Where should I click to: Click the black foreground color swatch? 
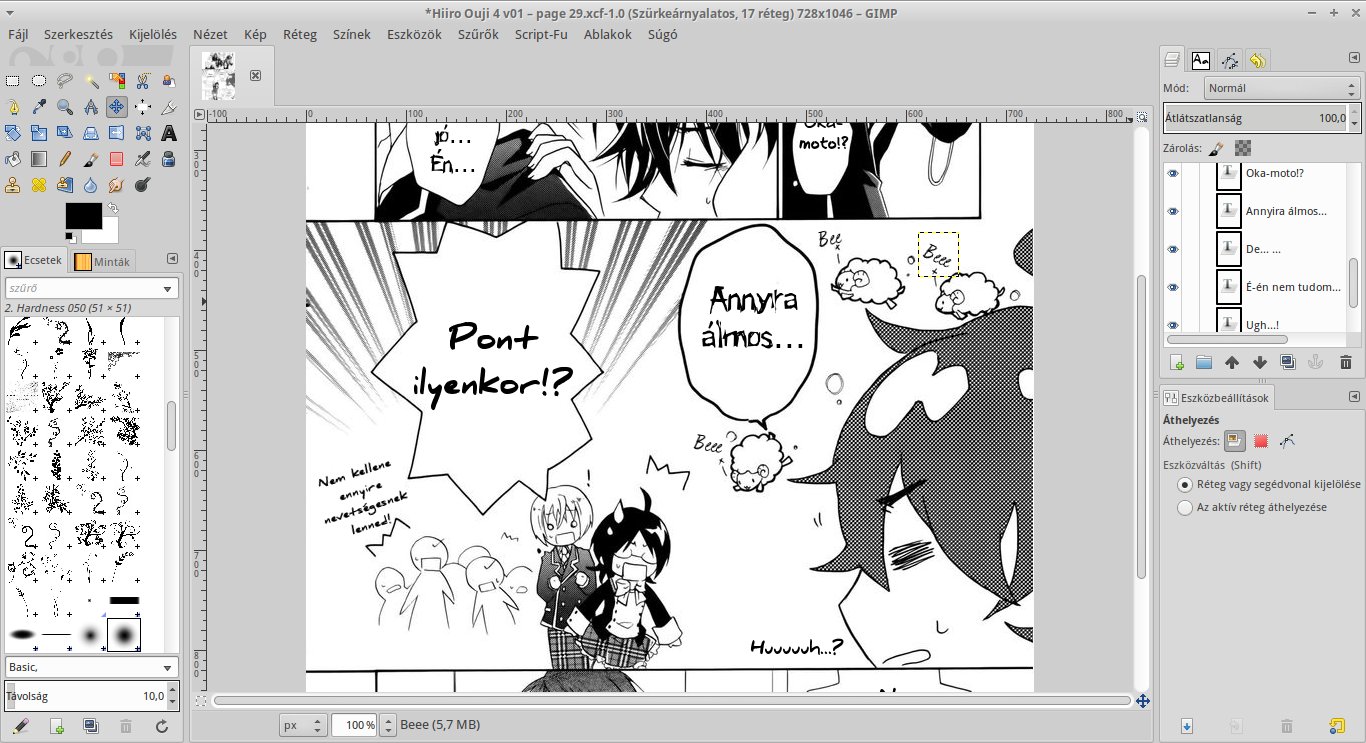click(83, 216)
